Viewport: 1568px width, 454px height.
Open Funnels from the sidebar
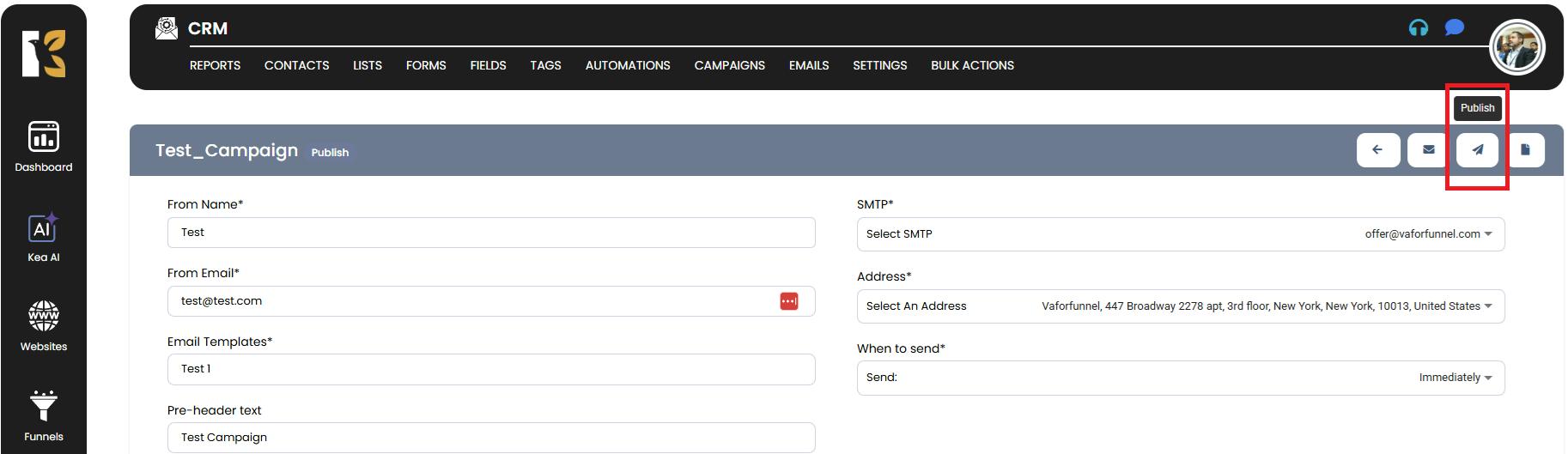point(44,416)
